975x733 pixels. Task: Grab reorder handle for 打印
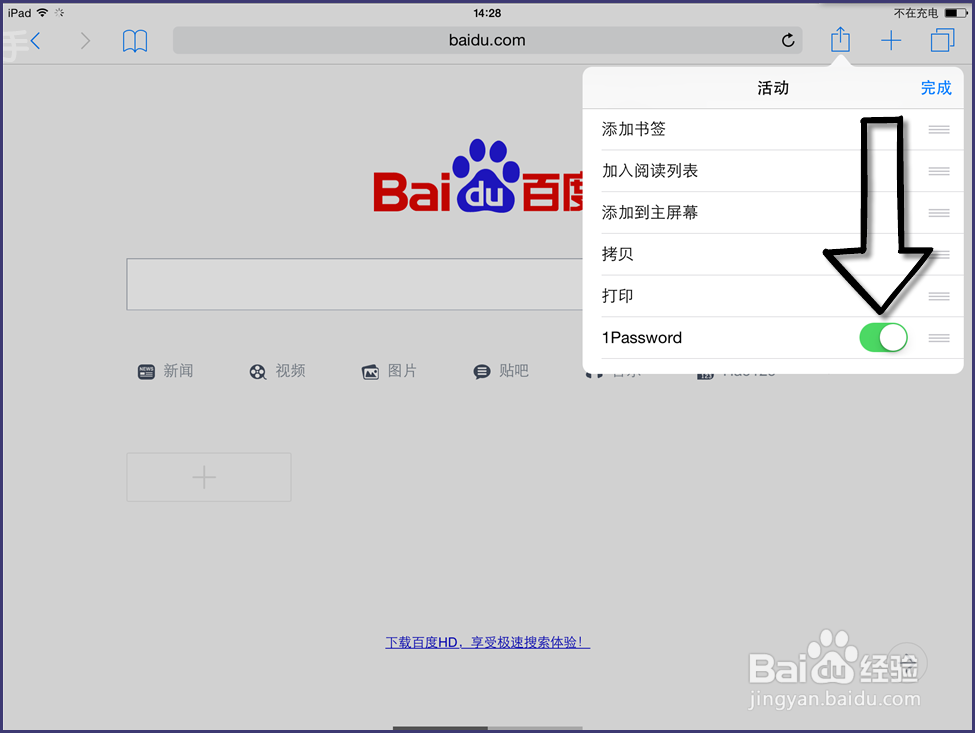click(939, 296)
